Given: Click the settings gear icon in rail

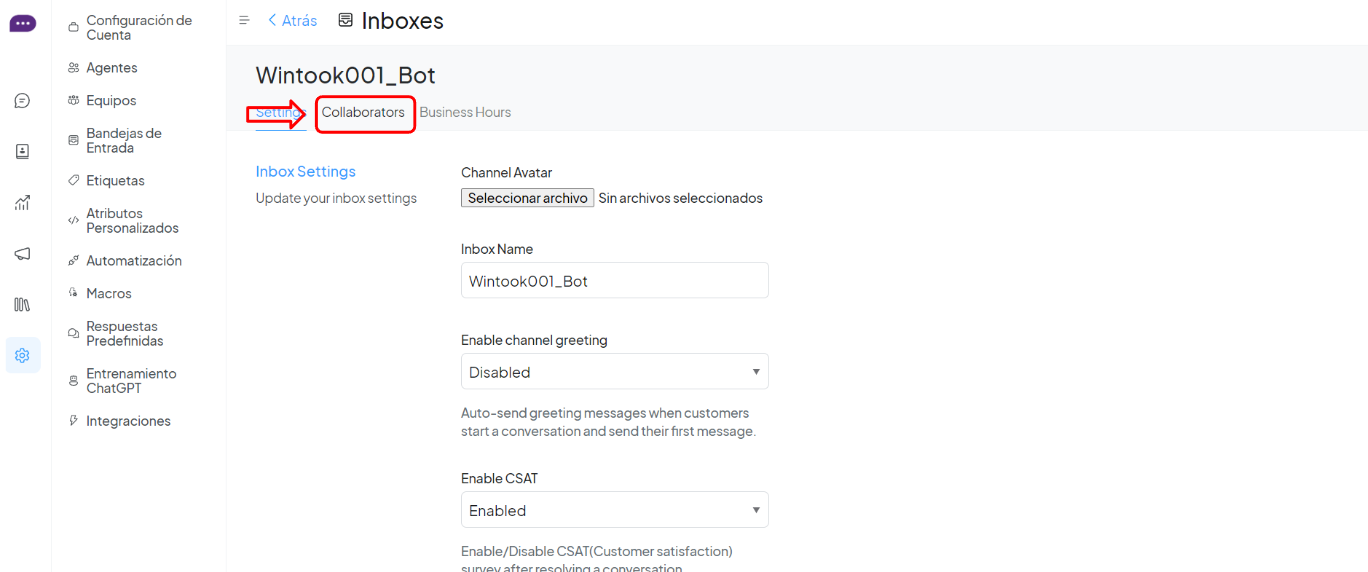Looking at the screenshot, I should [x=22, y=355].
